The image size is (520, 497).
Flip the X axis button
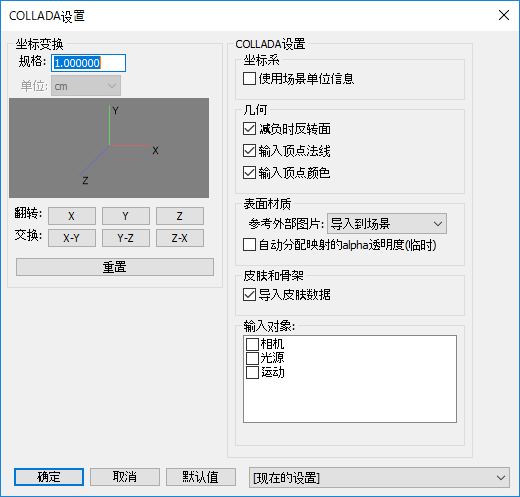pyautogui.click(x=72, y=216)
